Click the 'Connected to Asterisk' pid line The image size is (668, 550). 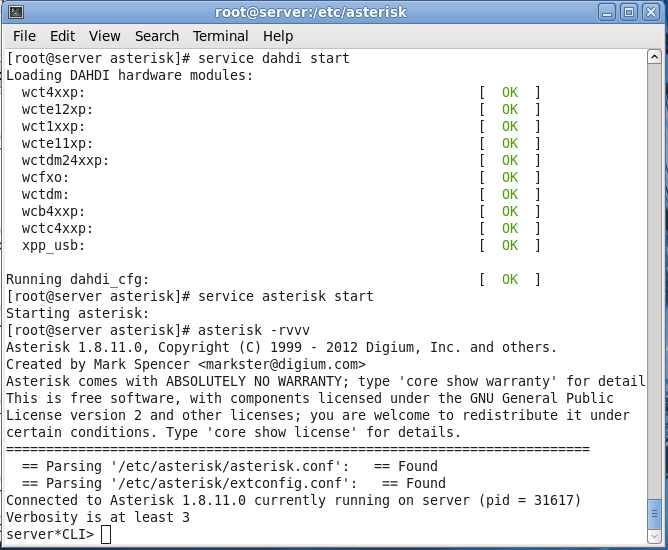tap(294, 500)
